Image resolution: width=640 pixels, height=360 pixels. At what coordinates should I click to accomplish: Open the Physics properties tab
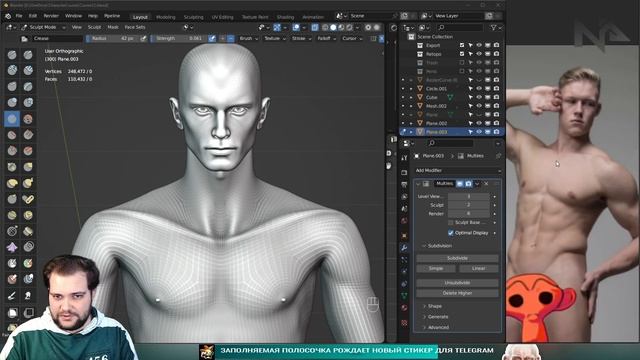point(404,271)
